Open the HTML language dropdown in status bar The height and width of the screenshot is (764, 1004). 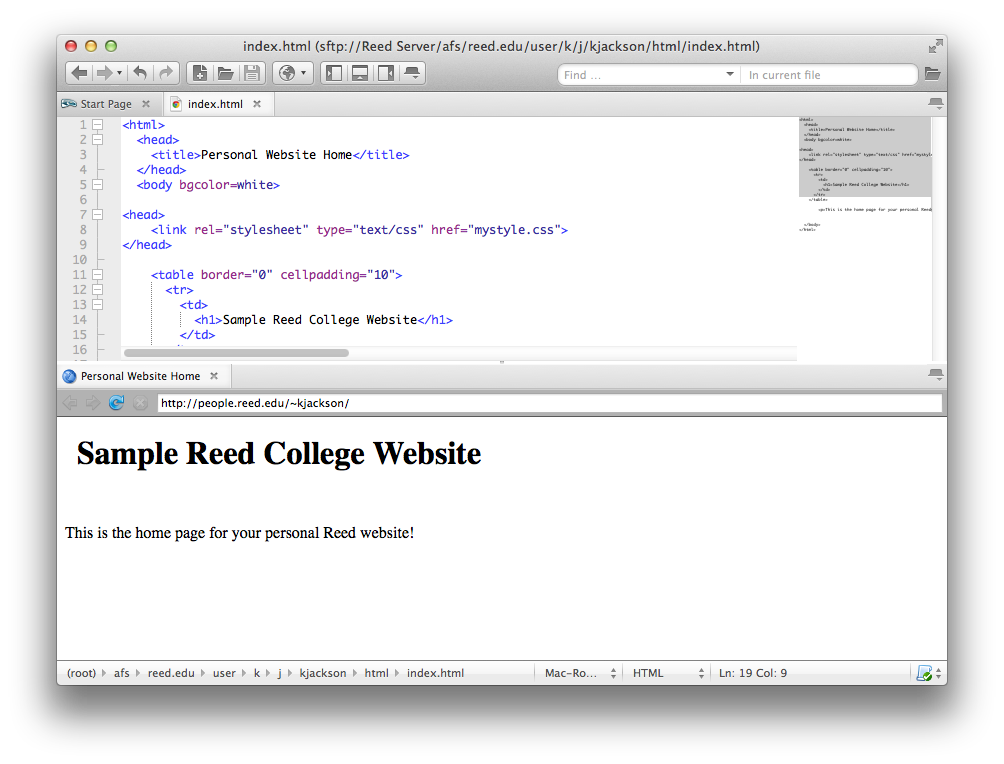pos(668,673)
